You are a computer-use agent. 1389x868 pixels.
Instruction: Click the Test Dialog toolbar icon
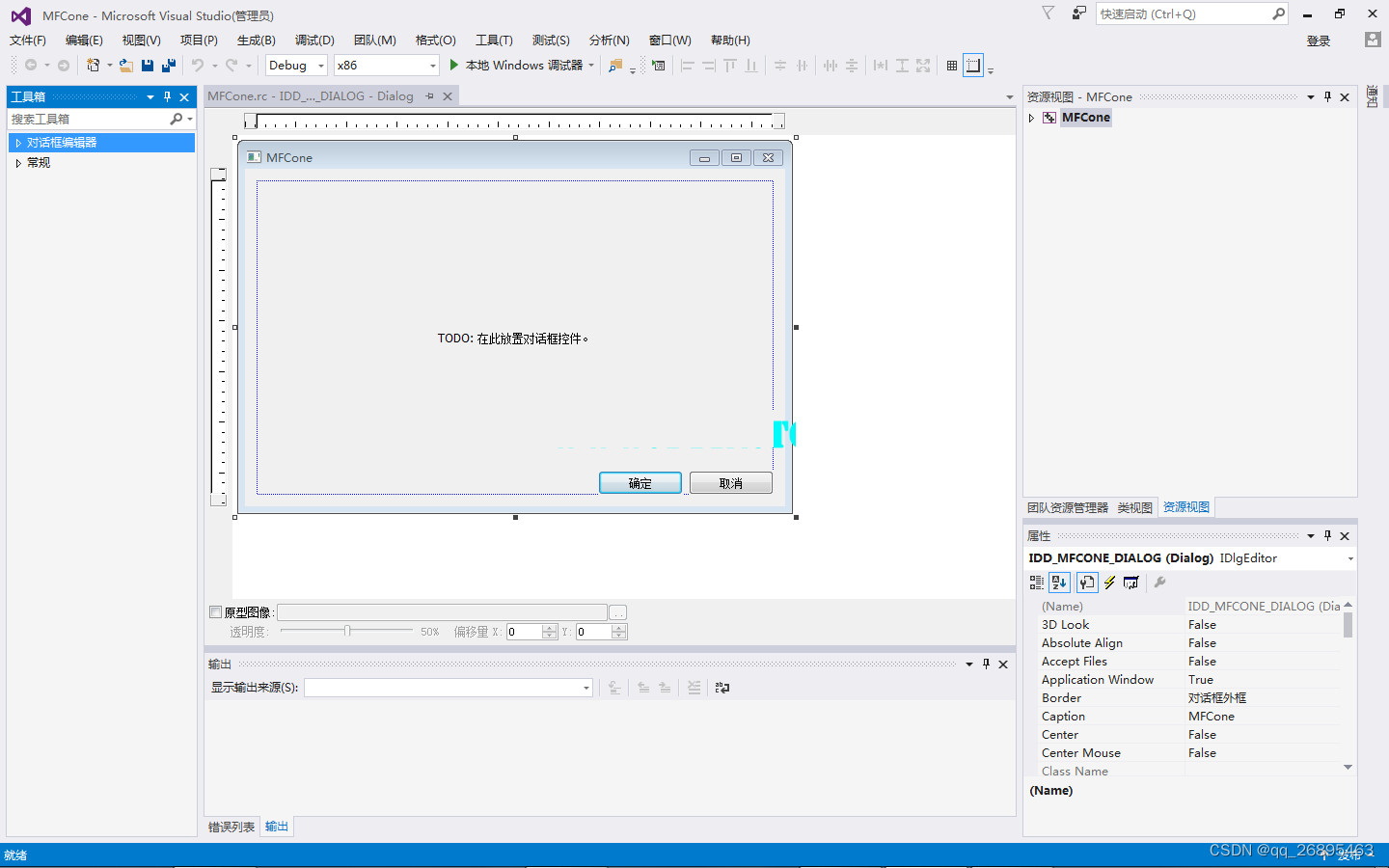tap(659, 66)
